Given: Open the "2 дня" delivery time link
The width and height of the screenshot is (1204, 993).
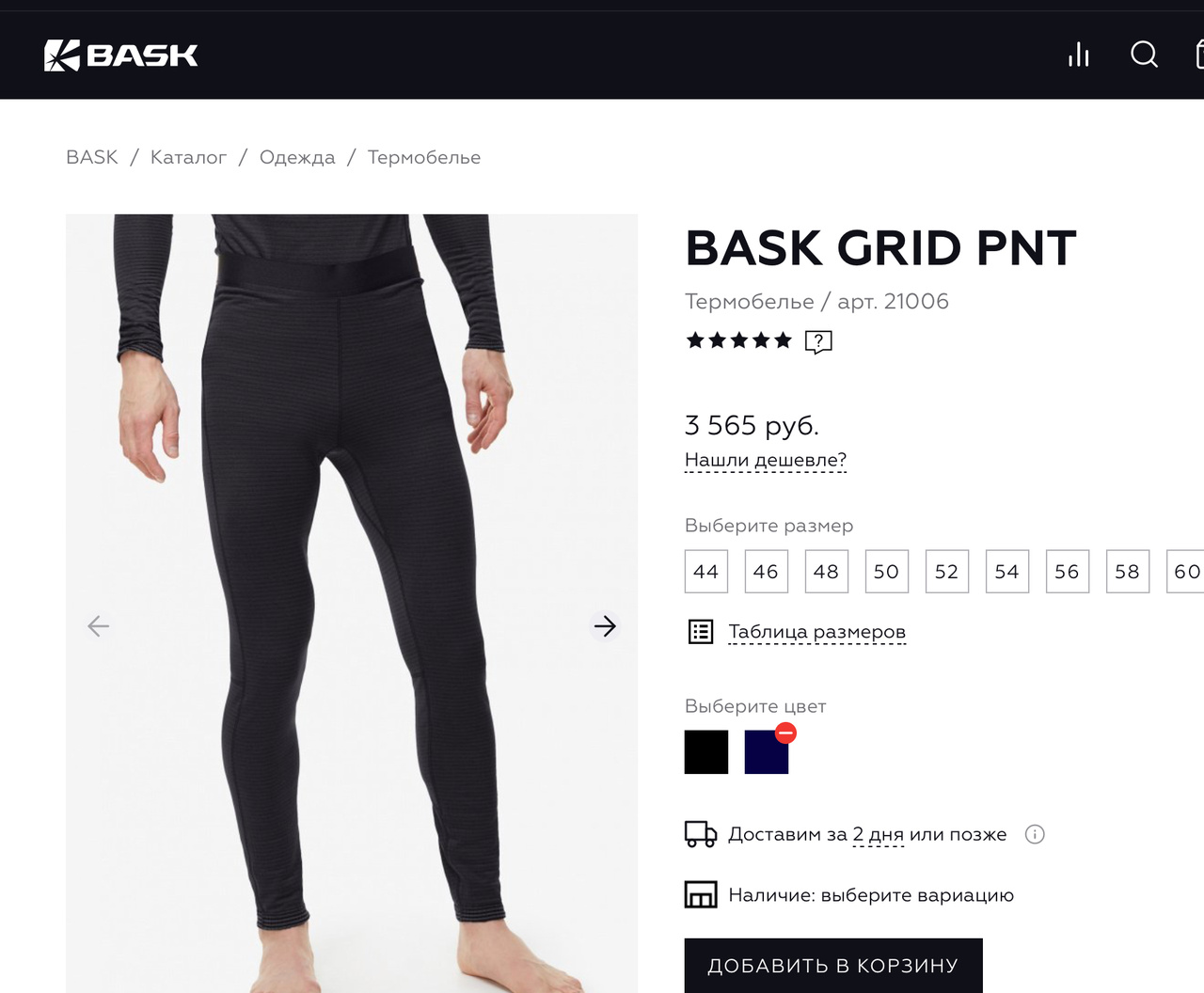Looking at the screenshot, I should [879, 835].
